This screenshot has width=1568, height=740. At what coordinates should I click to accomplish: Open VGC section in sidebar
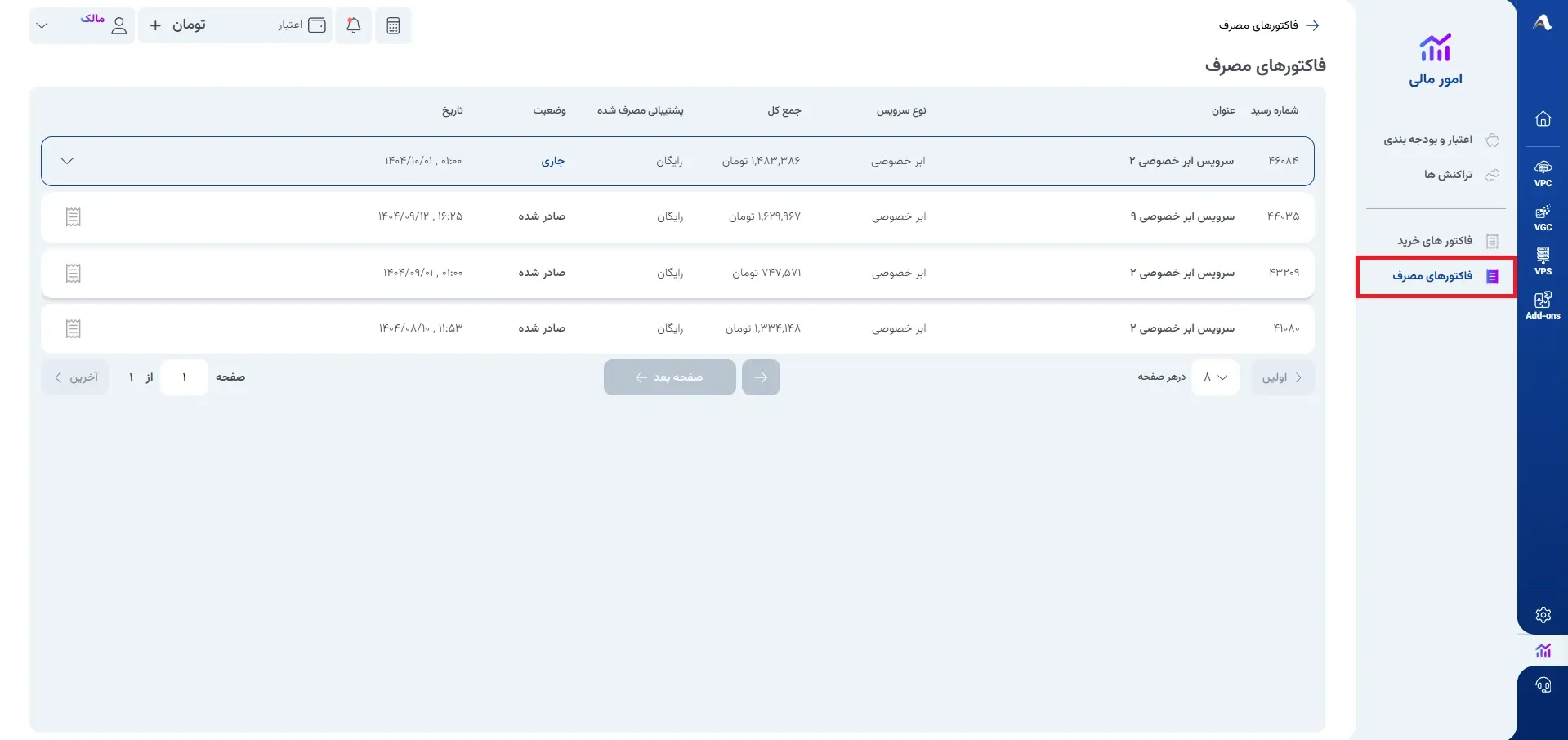click(1543, 217)
